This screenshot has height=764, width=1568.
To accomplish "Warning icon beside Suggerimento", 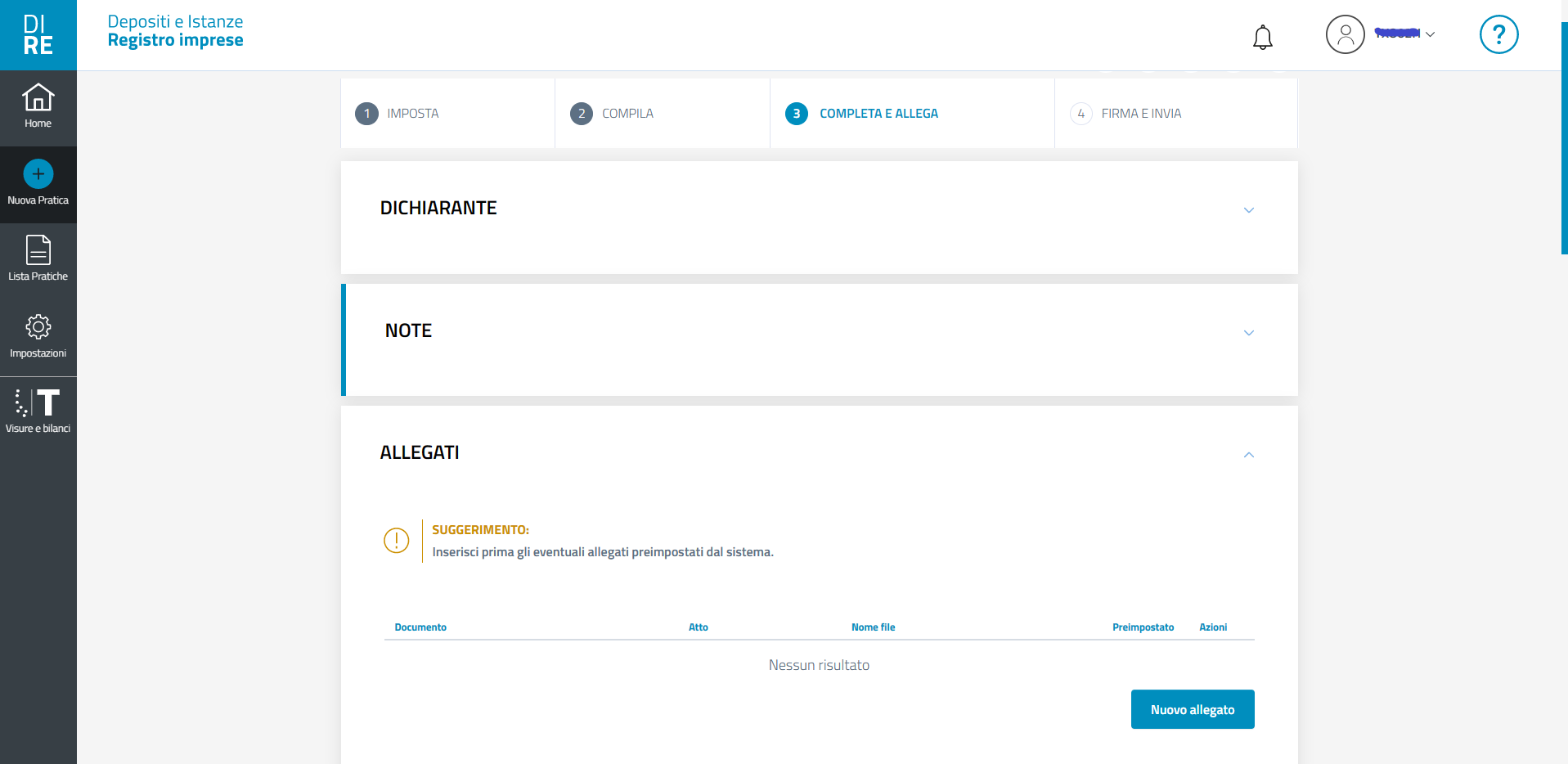I will tap(397, 541).
